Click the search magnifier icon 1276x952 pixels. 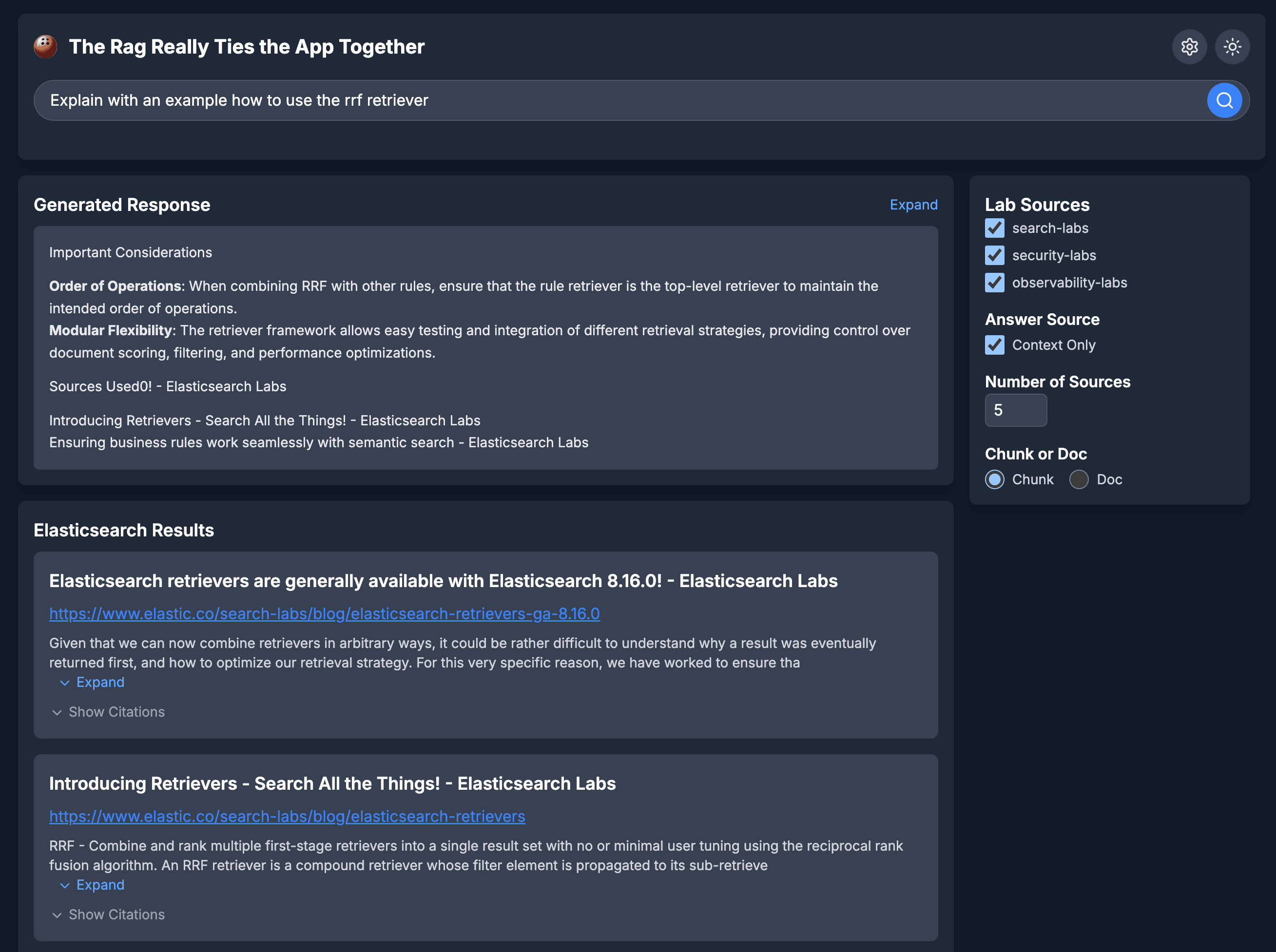point(1224,100)
